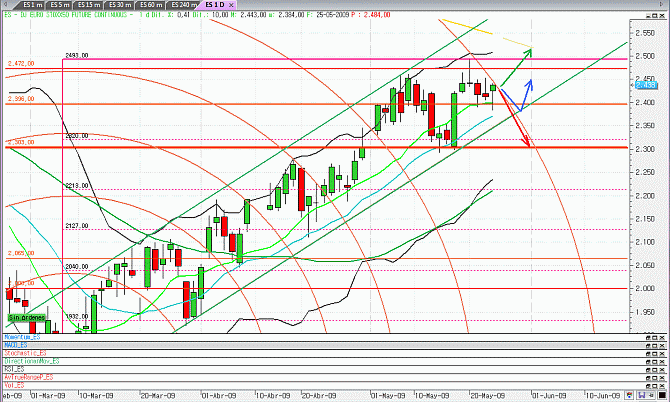Close the RSI_ES indicator panel

(x=662, y=370)
